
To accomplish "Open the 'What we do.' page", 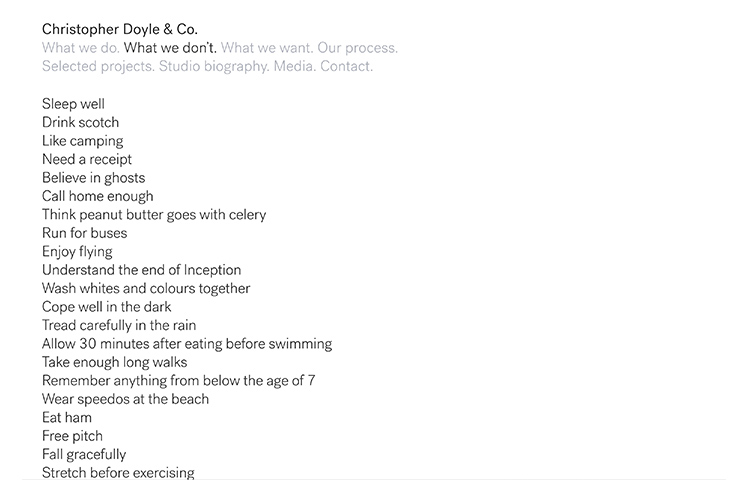I will [x=80, y=48].
